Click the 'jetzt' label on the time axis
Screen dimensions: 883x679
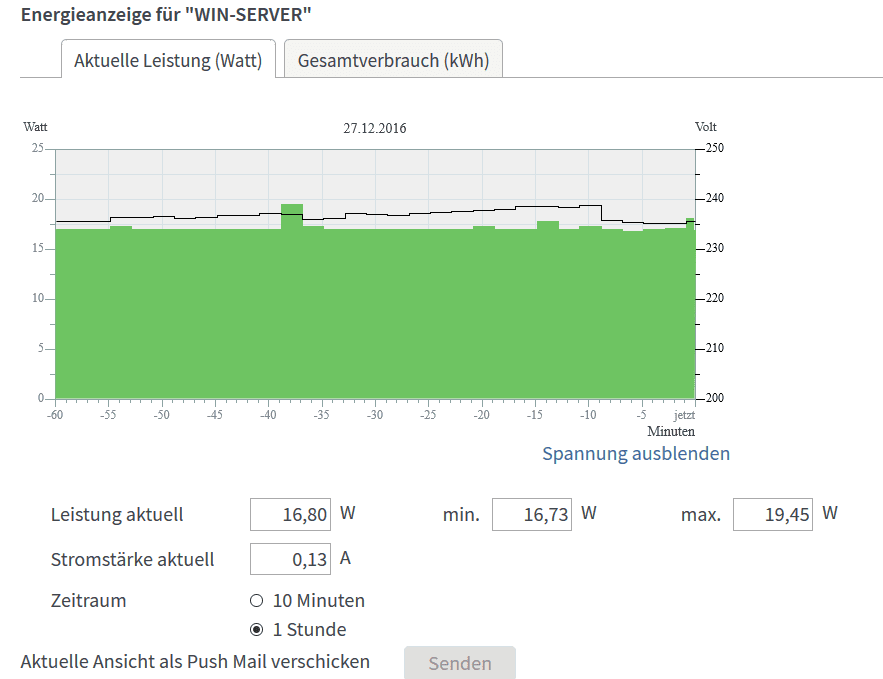[x=684, y=416]
